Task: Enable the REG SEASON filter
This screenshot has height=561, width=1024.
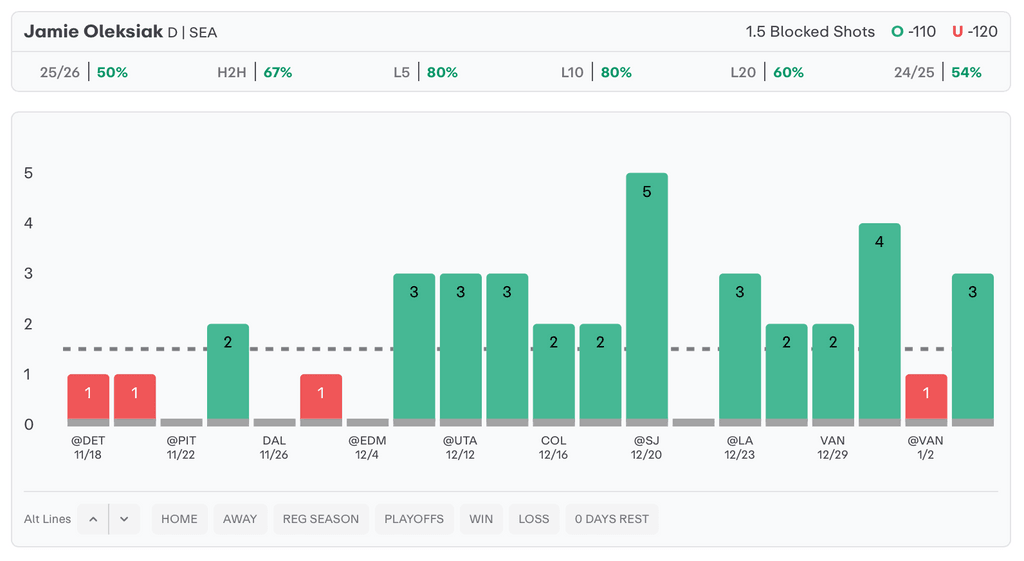Action: click(320, 519)
